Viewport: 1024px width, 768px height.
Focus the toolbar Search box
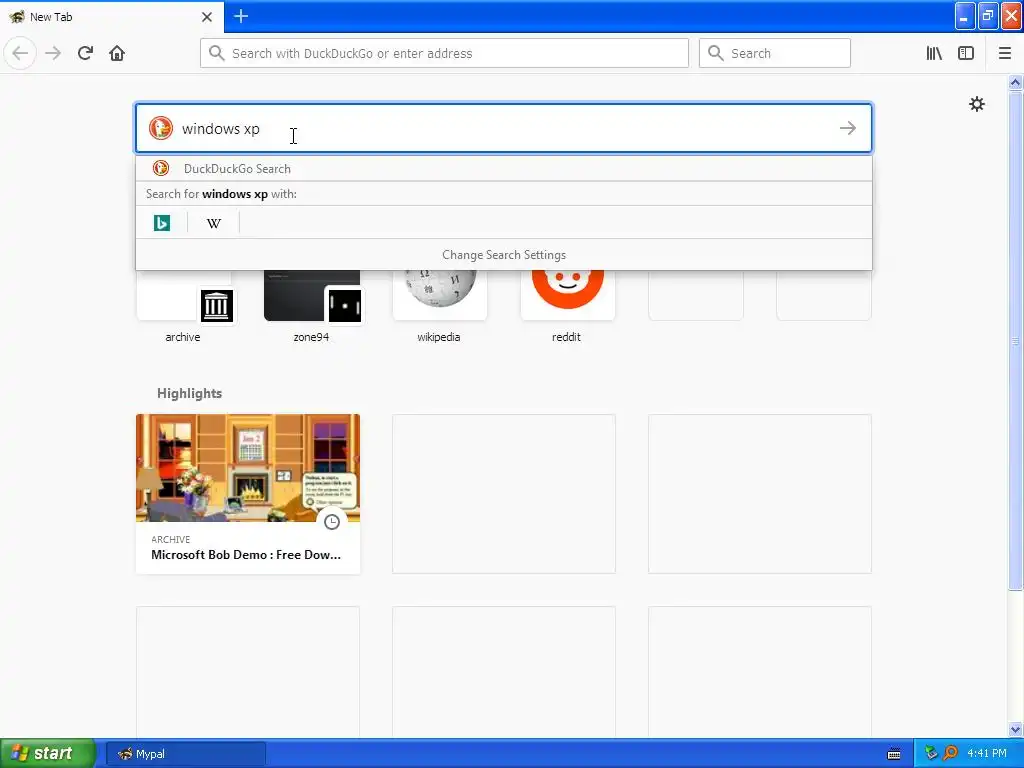[775, 53]
